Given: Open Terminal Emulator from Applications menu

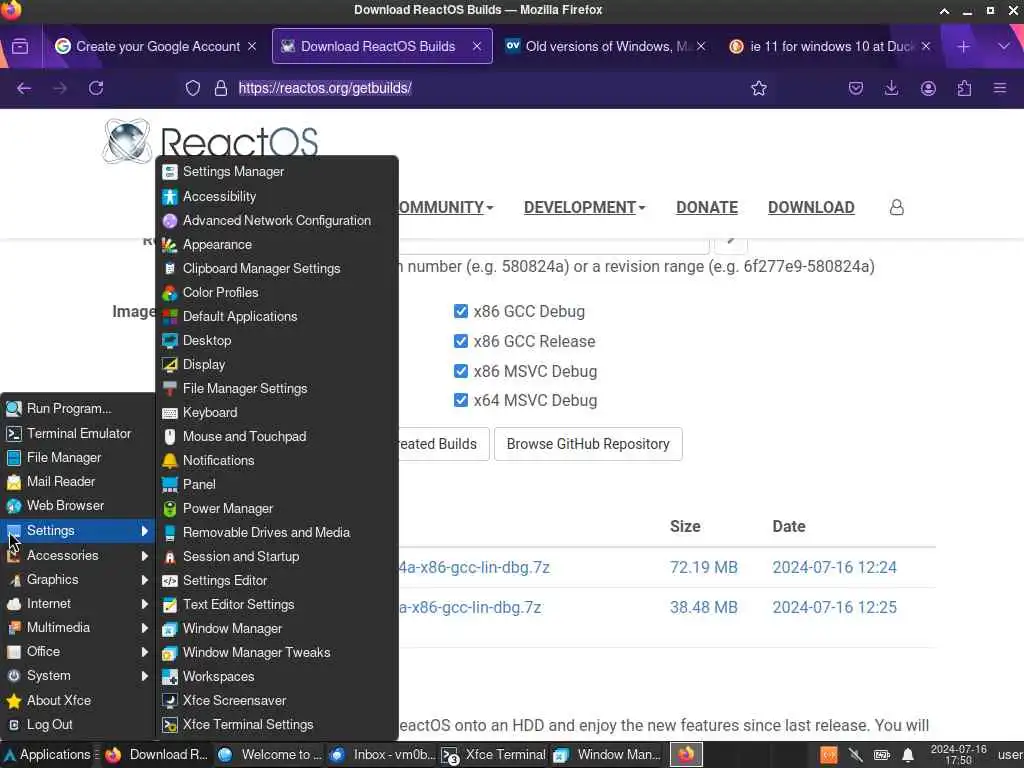Looking at the screenshot, I should click(78, 434).
